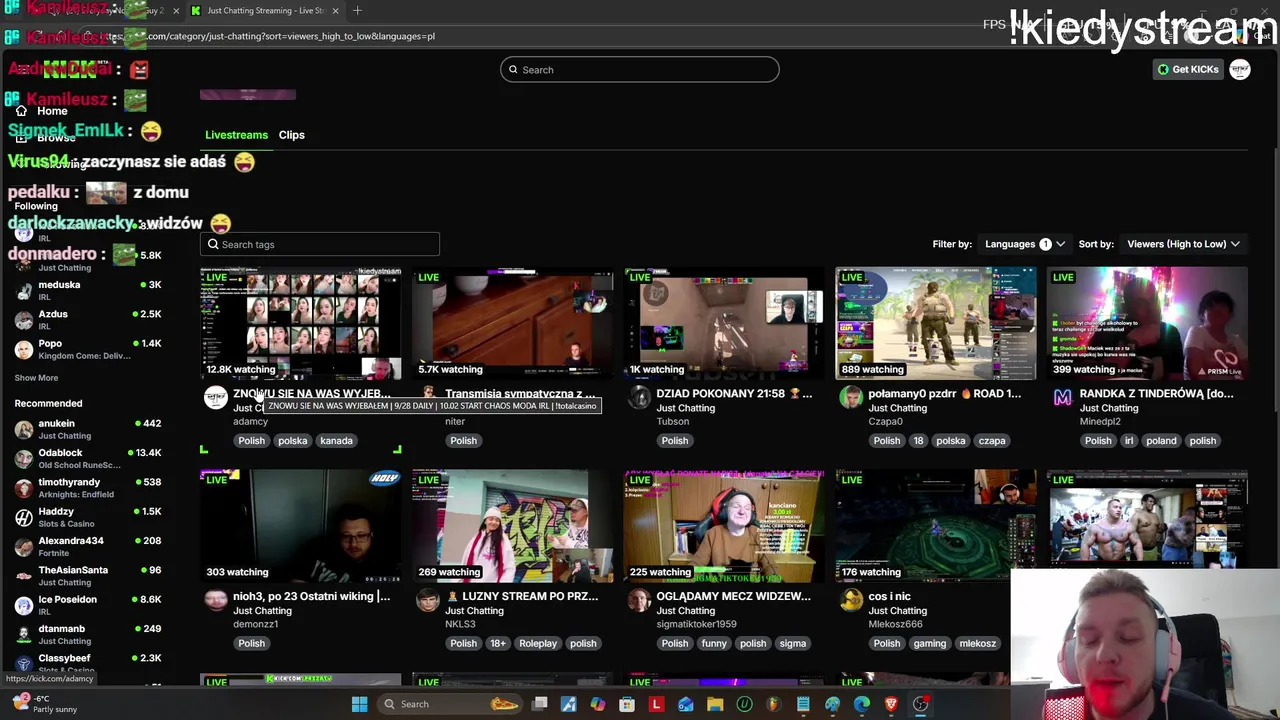Open anukein channel in Recommended

click(x=88, y=429)
